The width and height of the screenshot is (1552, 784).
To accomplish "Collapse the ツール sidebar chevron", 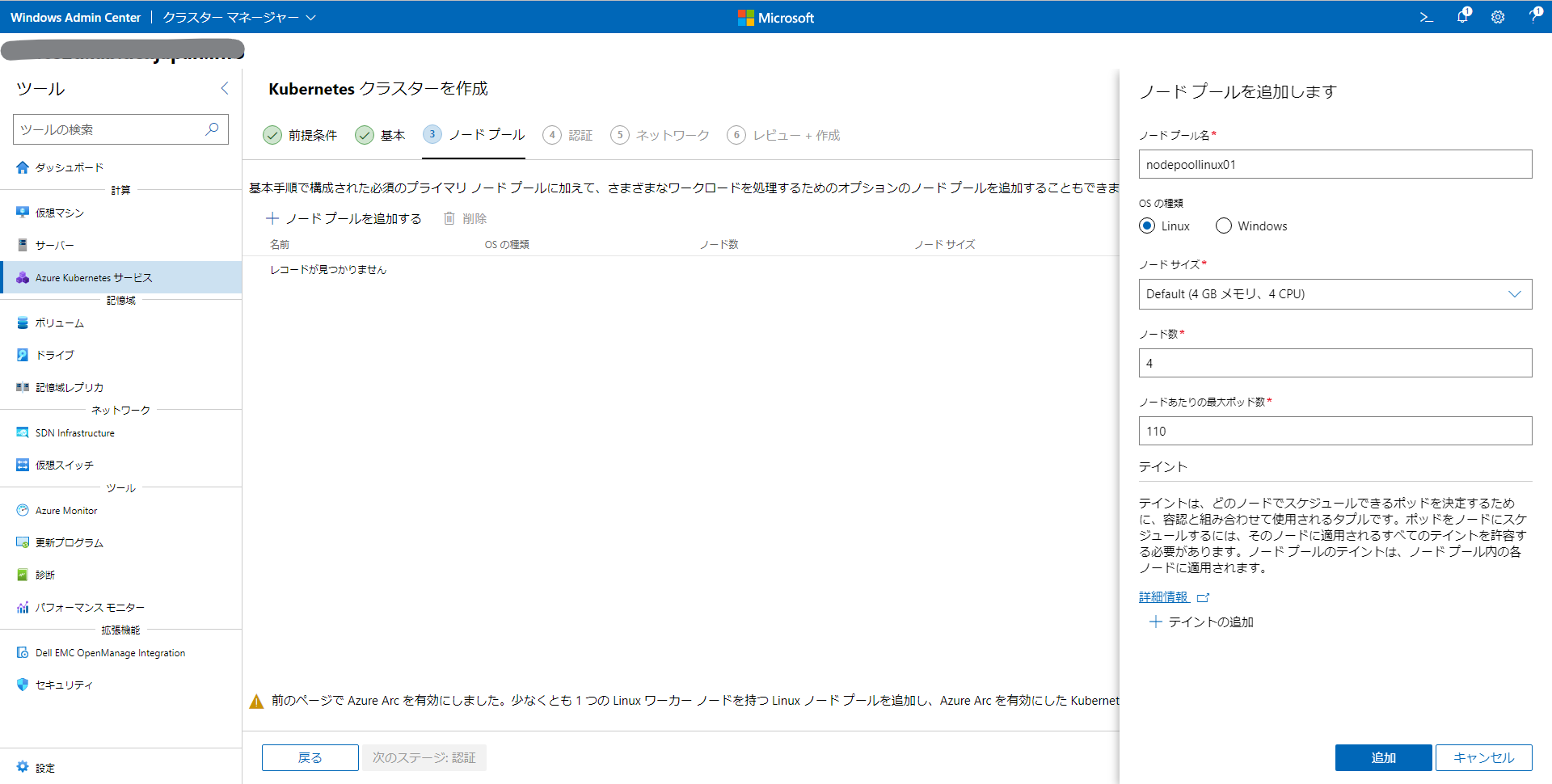I will click(225, 88).
